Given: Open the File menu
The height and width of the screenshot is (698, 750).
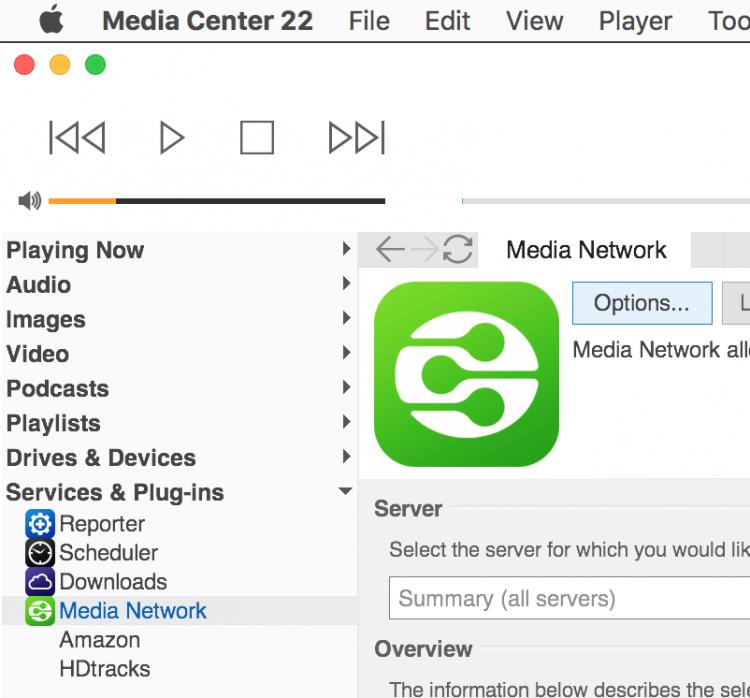Looking at the screenshot, I should 369,21.
